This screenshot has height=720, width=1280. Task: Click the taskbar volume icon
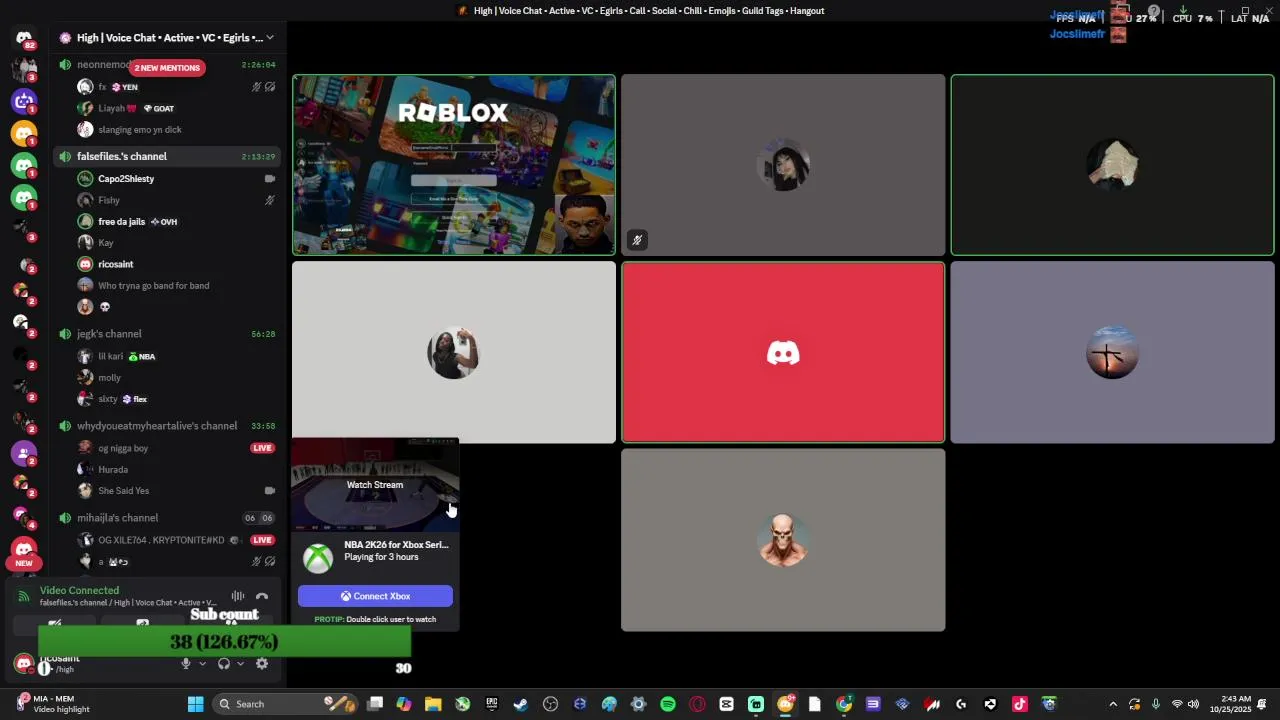1193,704
